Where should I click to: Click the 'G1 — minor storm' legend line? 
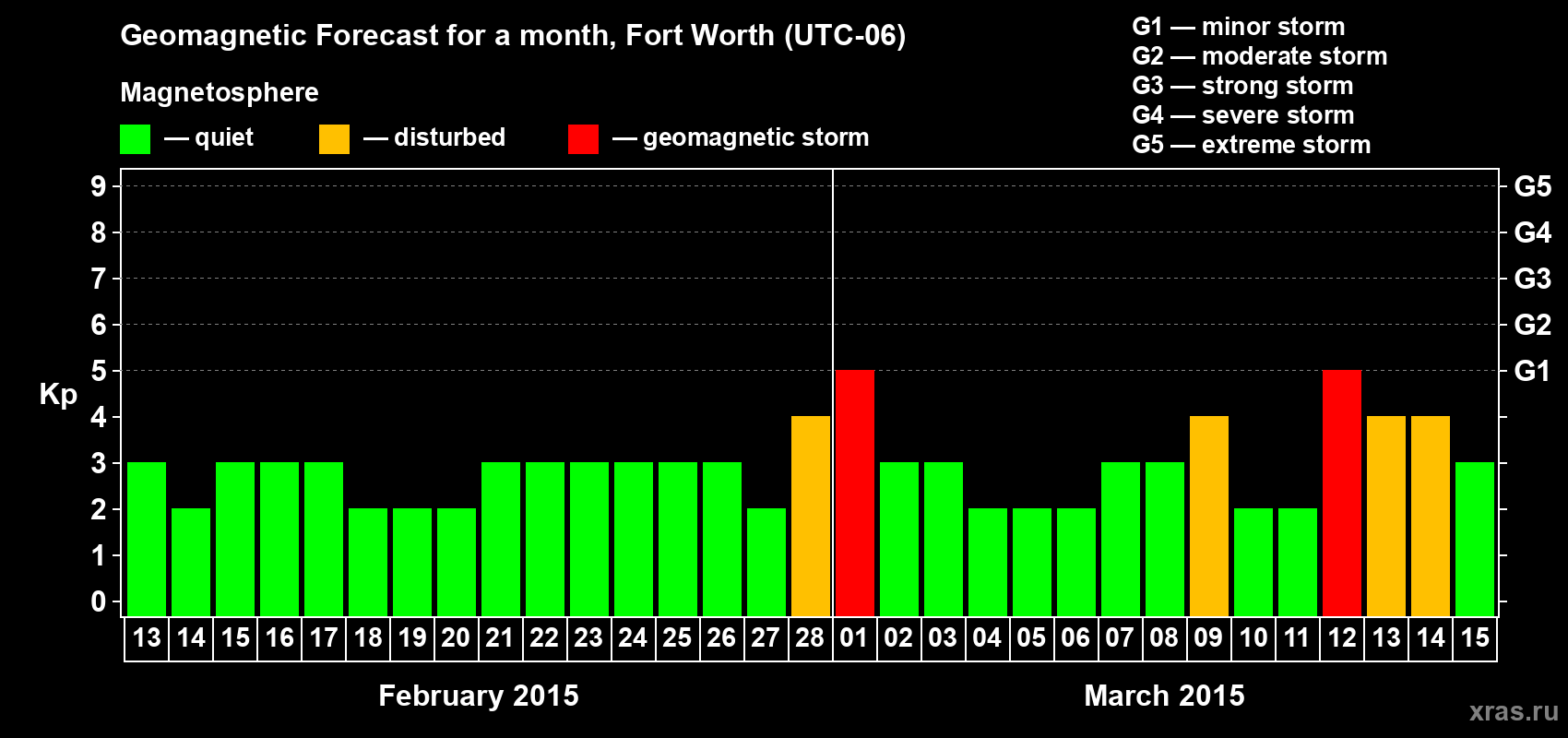coord(1239,27)
